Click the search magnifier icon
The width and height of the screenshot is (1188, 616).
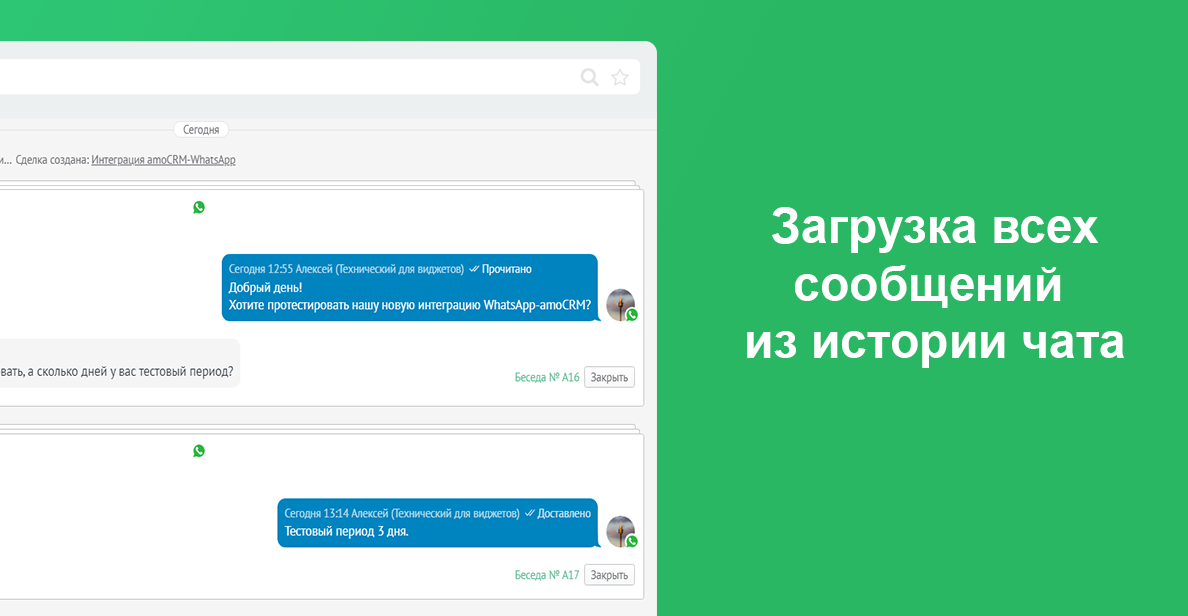point(589,77)
